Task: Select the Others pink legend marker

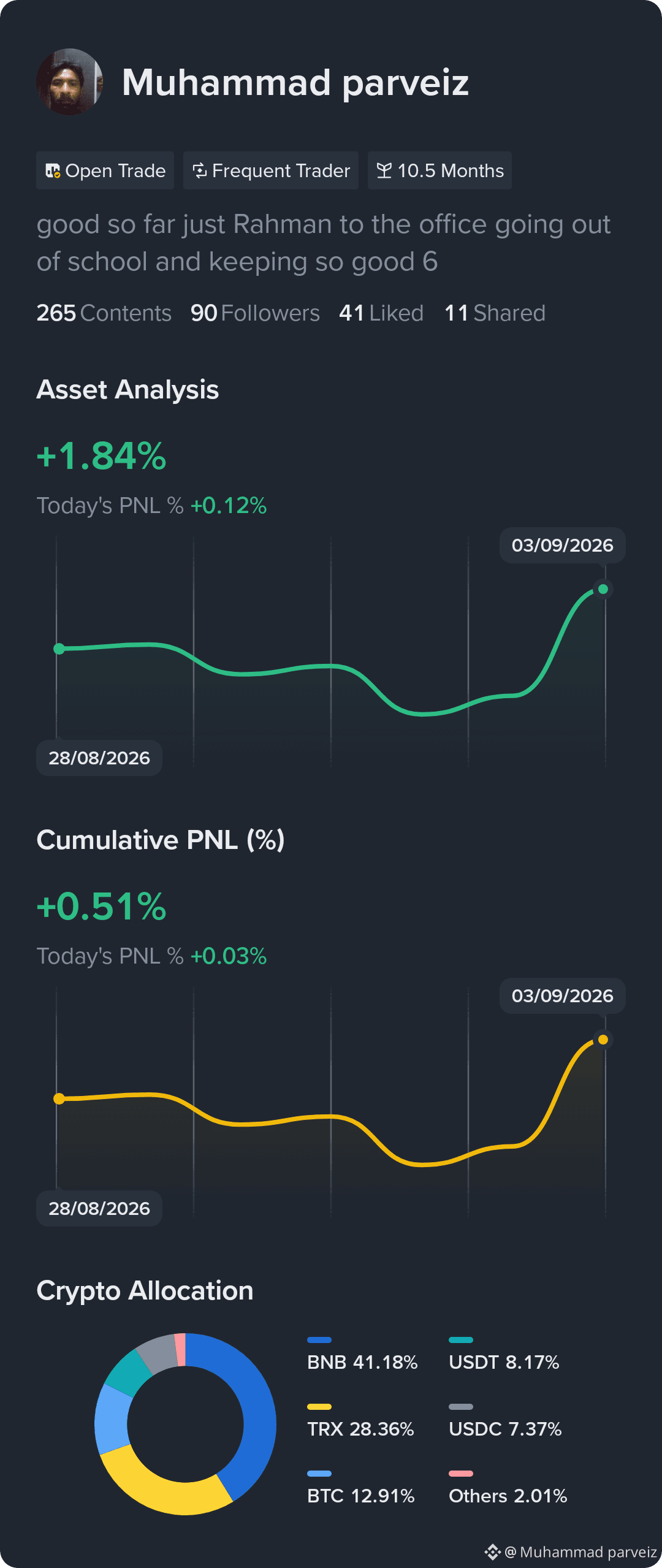Action: [x=461, y=1474]
